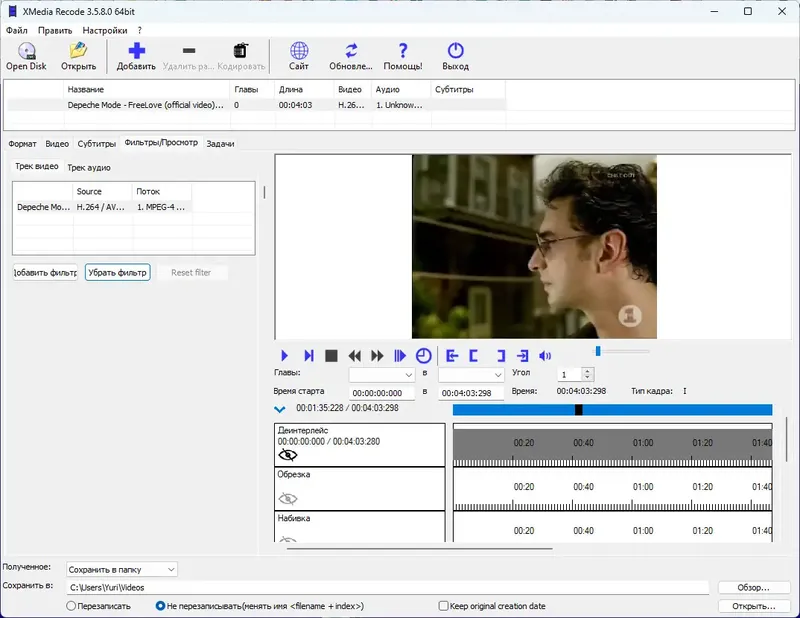Click the Добавить (add job) plus icon
Screen dimensions: 800x618
point(136,51)
